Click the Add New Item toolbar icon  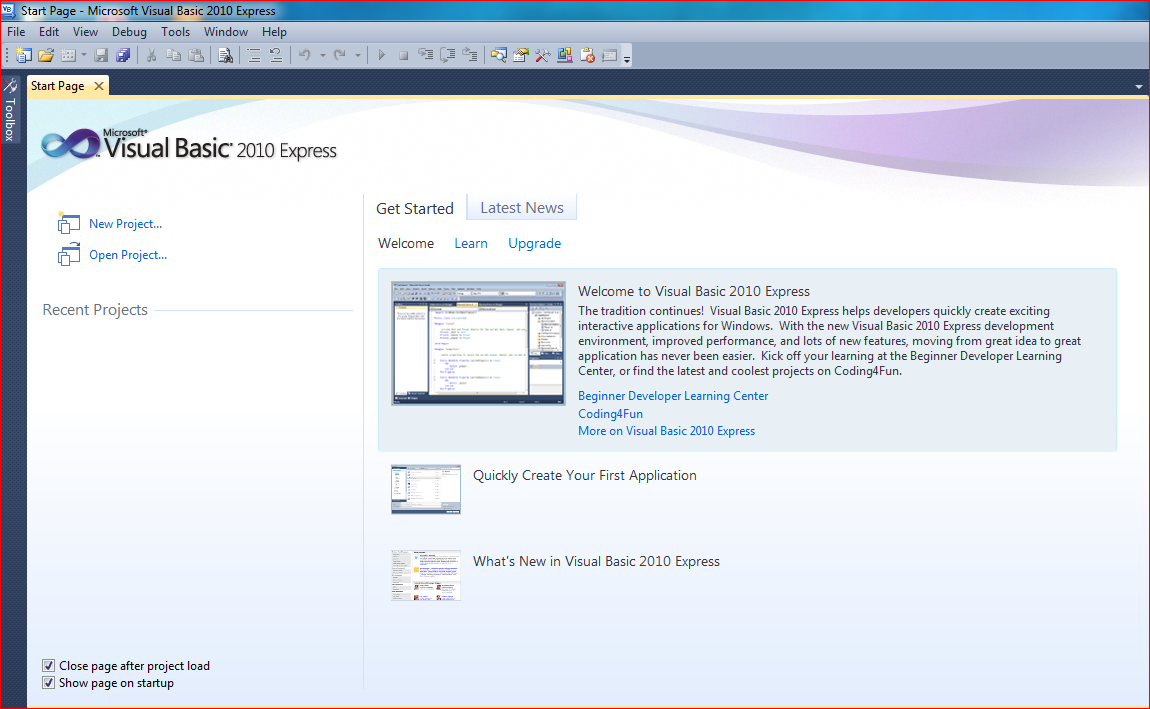(68, 55)
